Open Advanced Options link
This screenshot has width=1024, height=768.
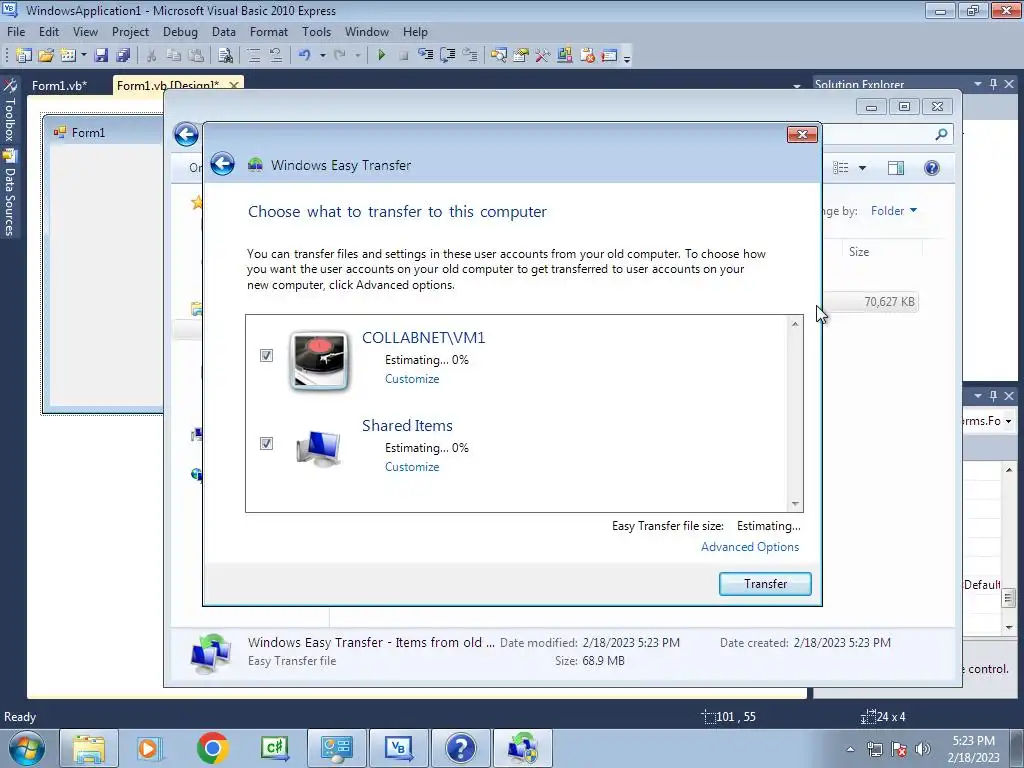point(750,547)
